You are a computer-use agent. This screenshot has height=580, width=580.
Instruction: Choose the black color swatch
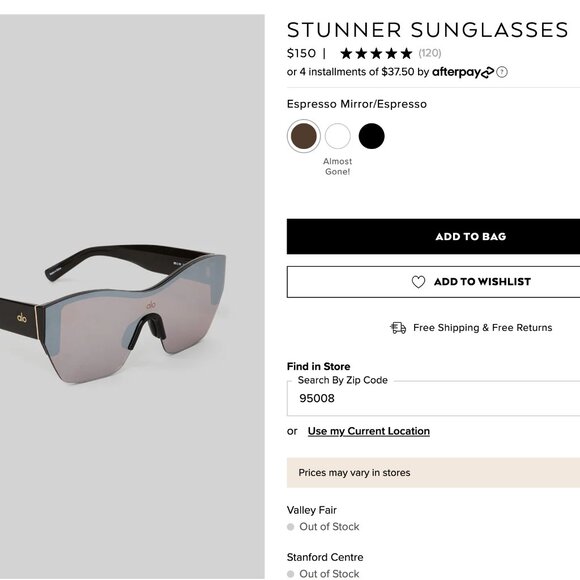point(371,136)
